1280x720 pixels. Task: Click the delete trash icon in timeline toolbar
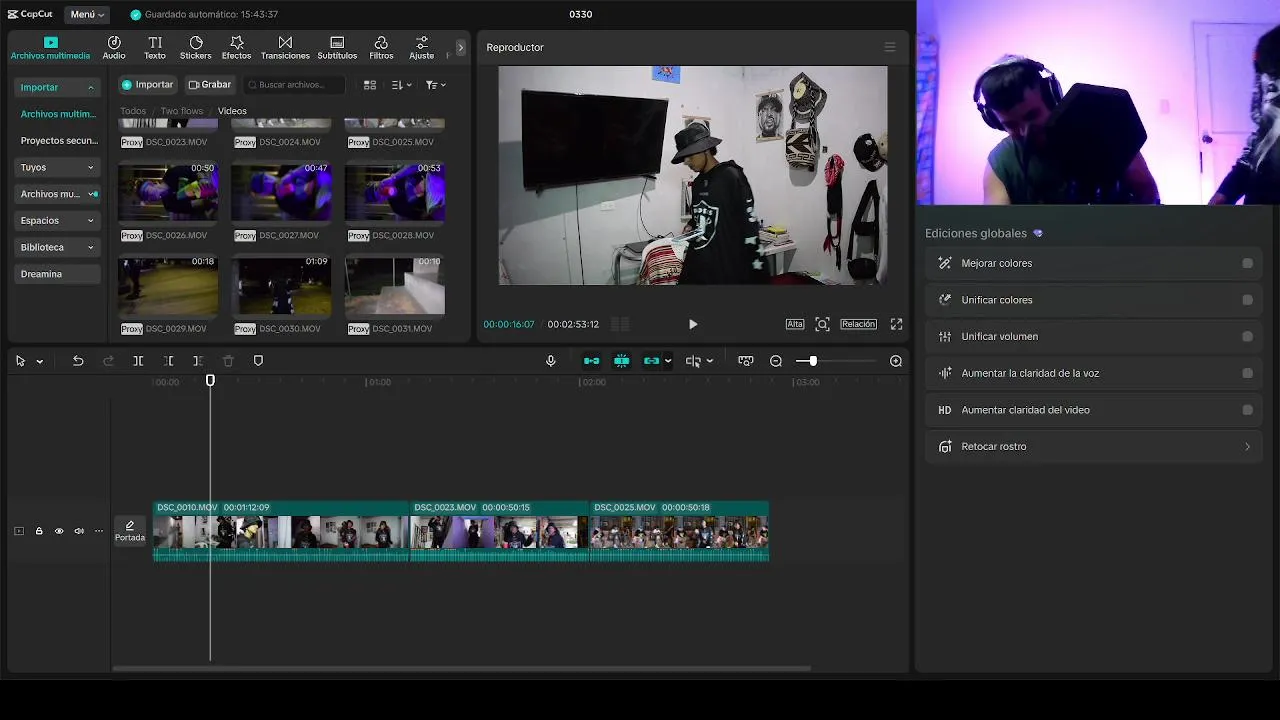click(x=228, y=361)
